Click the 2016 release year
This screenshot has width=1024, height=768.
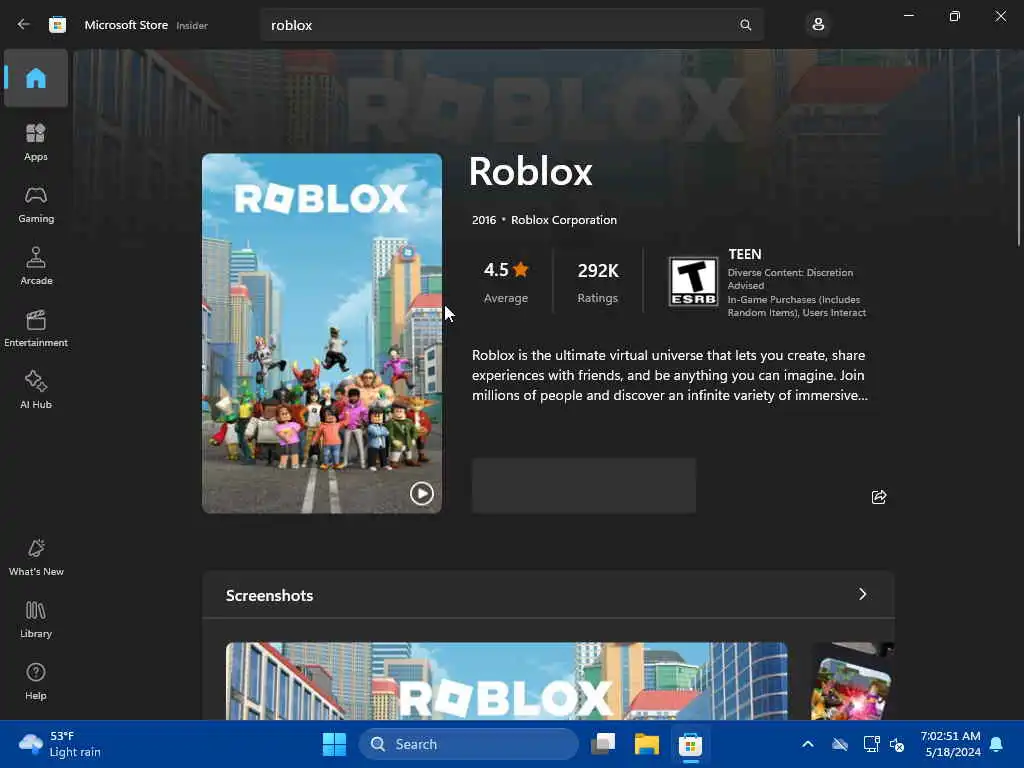coord(484,220)
